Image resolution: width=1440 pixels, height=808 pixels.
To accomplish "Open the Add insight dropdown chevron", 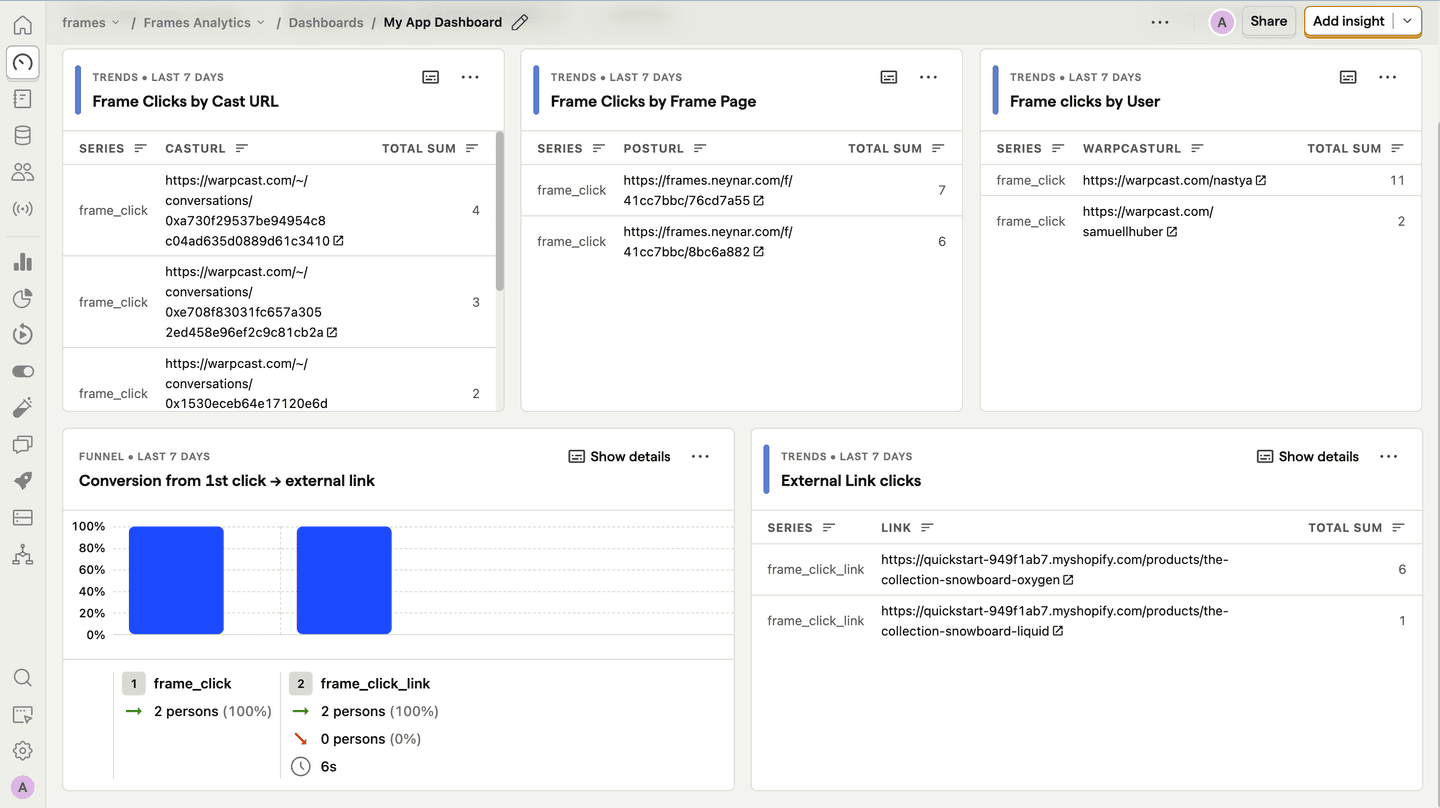I will (x=1407, y=21).
